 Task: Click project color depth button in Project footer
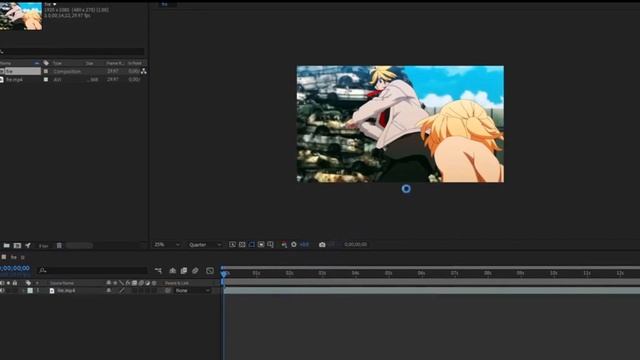coord(44,246)
